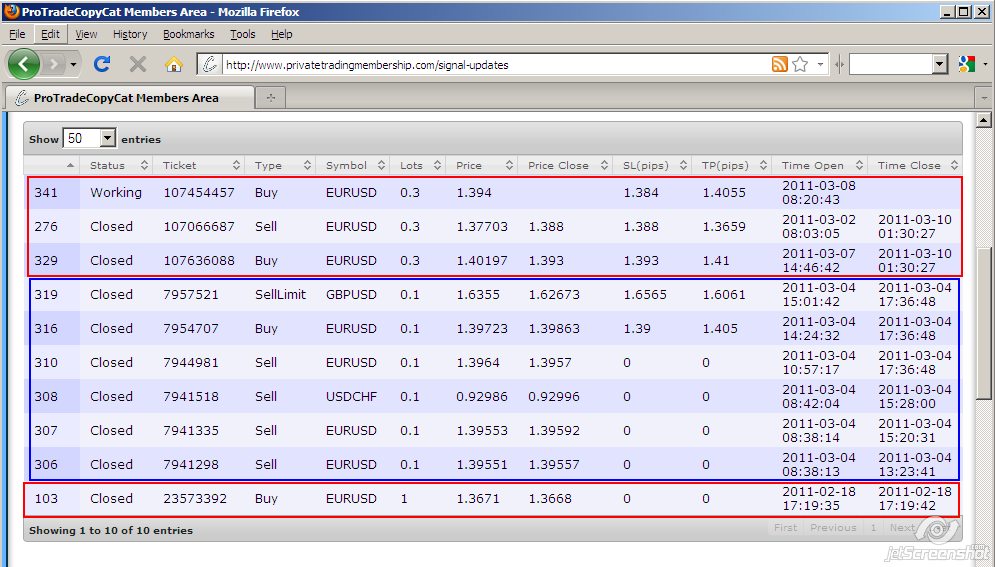The height and width of the screenshot is (567, 995).
Task: Open the View menu
Action: 86,34
